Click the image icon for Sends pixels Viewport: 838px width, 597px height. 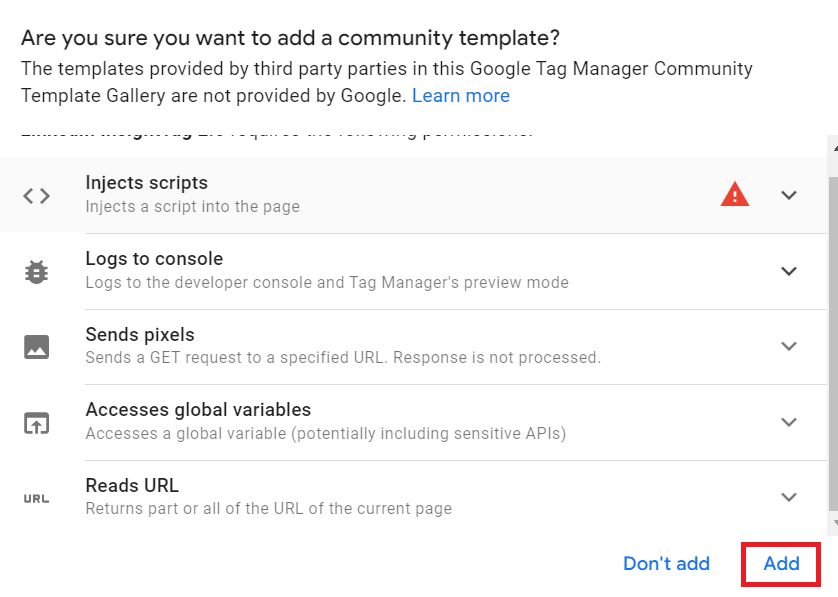[x=36, y=347]
